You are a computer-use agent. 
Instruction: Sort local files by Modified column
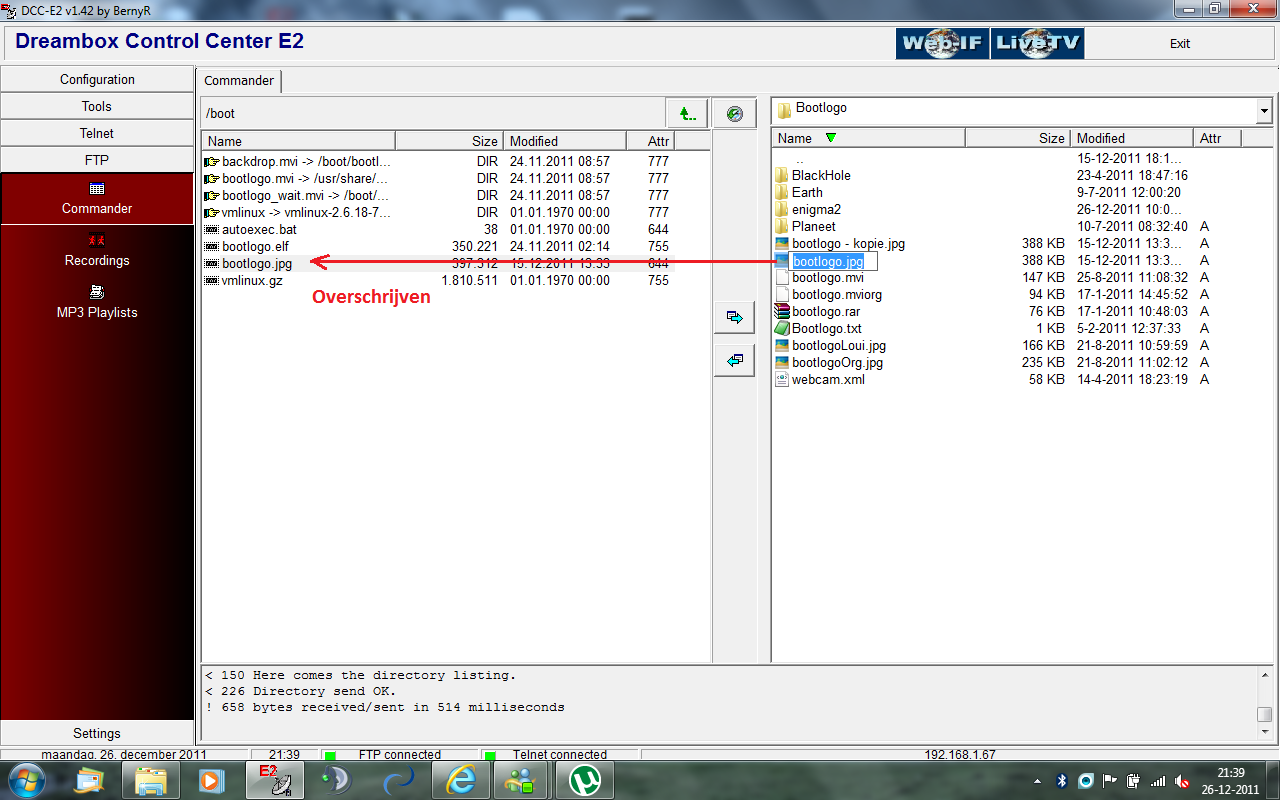coord(1132,138)
